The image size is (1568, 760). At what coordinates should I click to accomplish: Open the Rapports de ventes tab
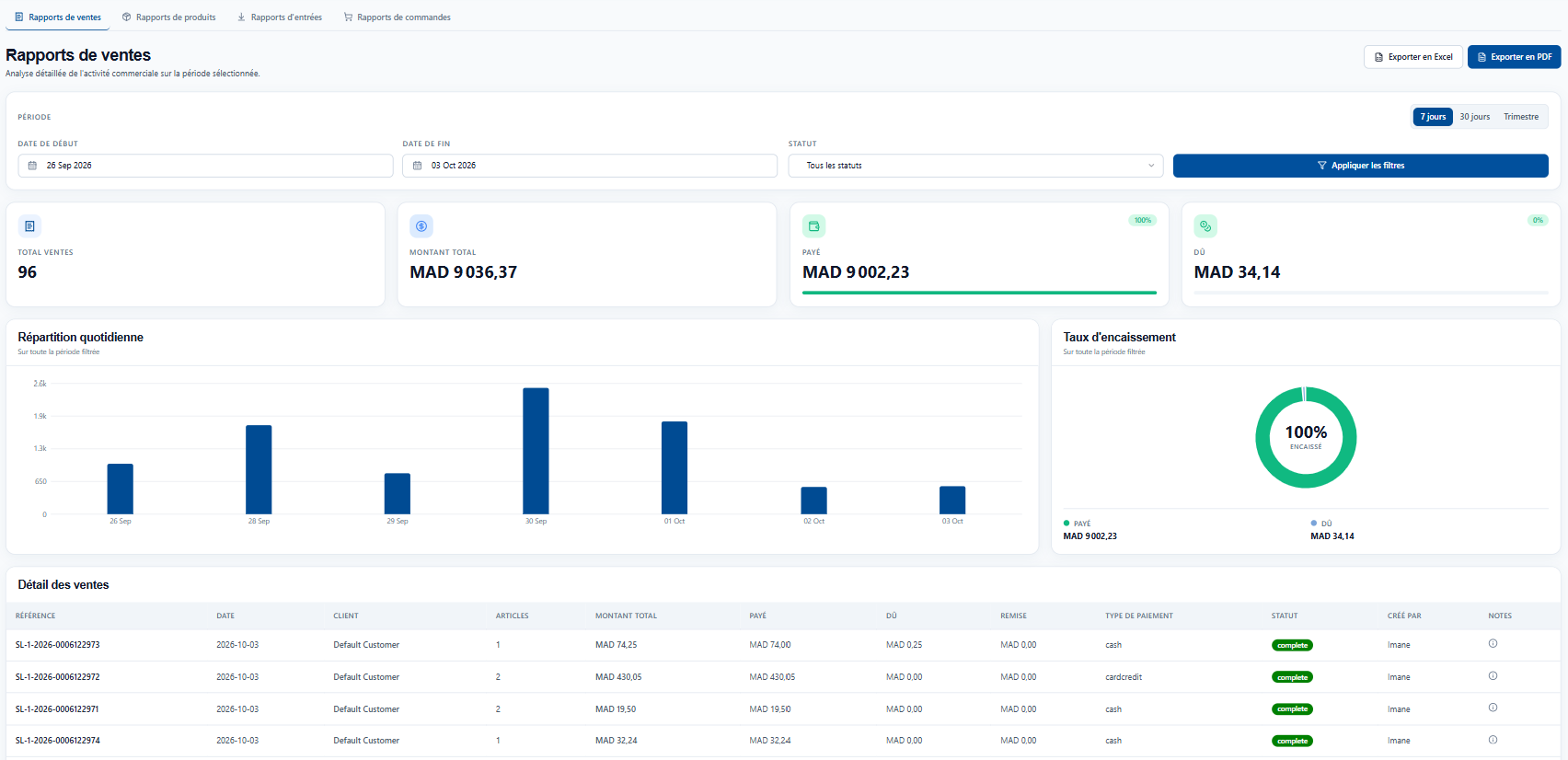point(58,17)
